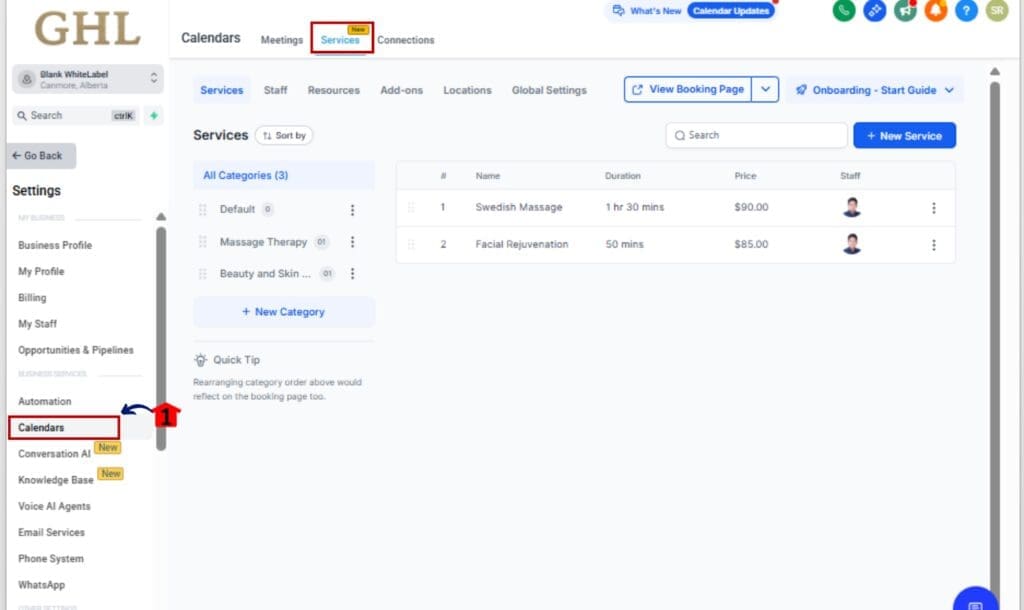The height and width of the screenshot is (610, 1024).
Task: Open the three-dot menu for Default category
Action: 352,210
